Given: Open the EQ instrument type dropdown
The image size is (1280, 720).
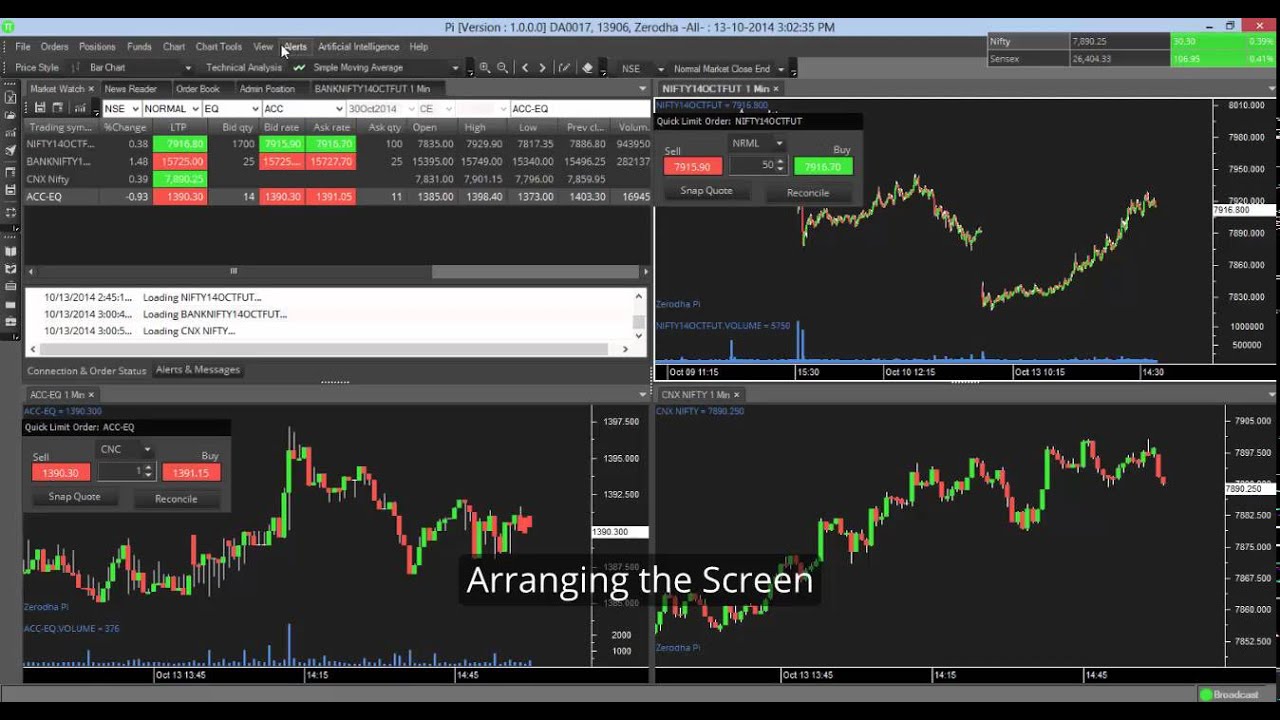Looking at the screenshot, I should pos(254,109).
